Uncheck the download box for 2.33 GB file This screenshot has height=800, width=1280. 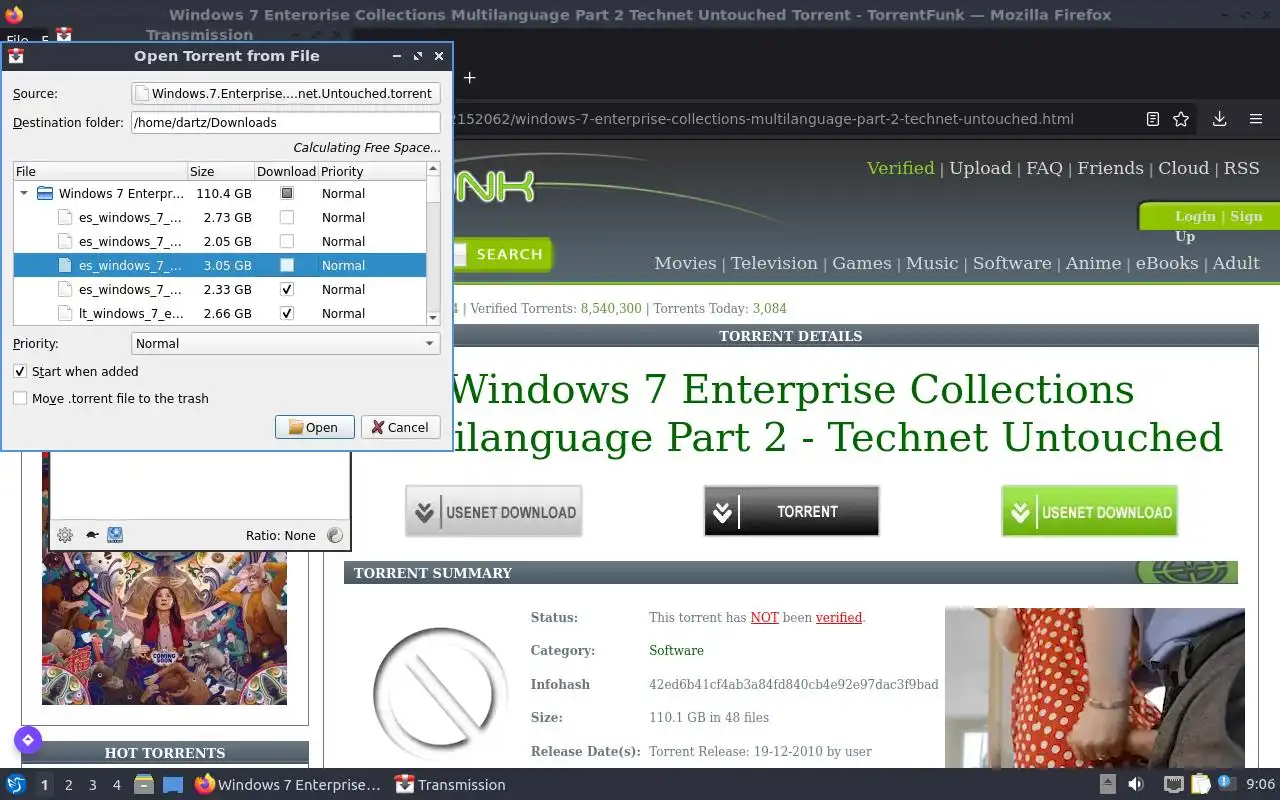pos(287,290)
